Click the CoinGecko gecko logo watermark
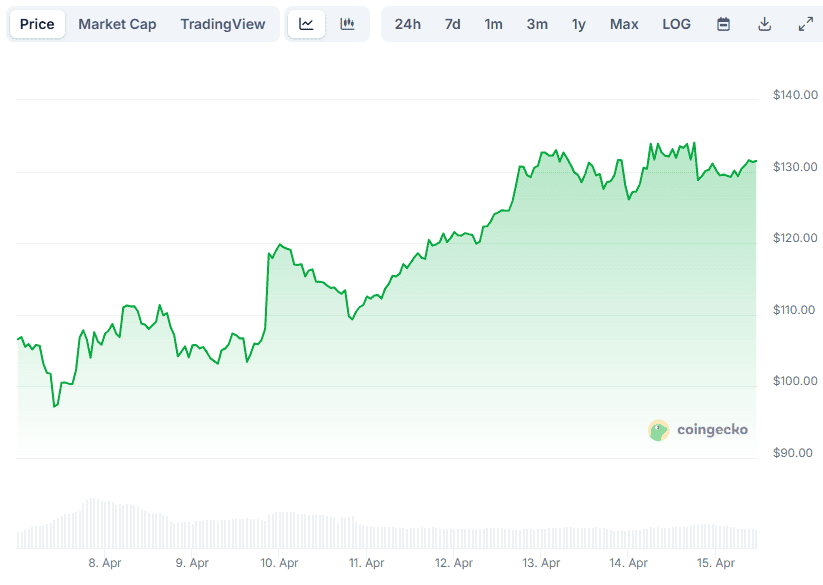 pyautogui.click(x=658, y=430)
